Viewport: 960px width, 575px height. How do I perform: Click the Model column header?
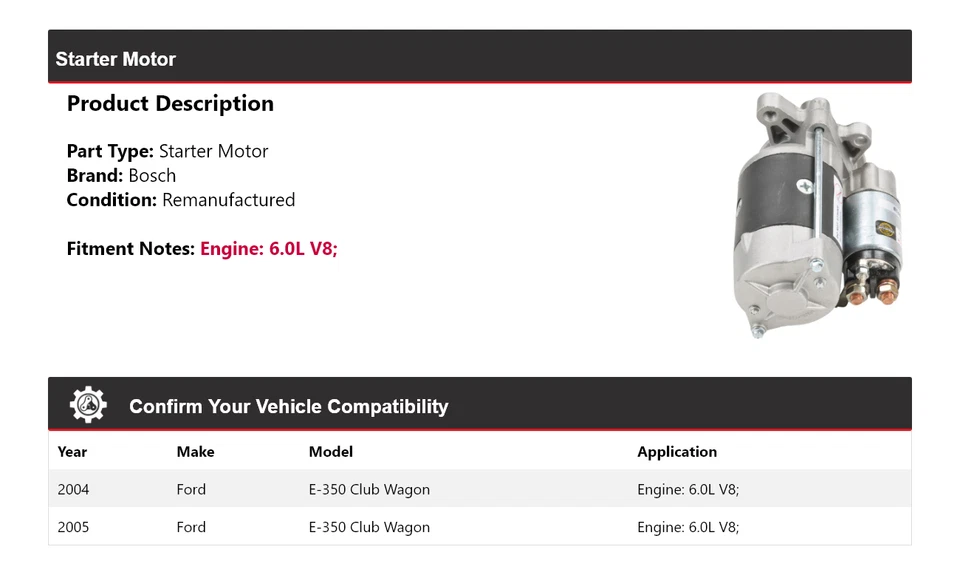pos(330,452)
